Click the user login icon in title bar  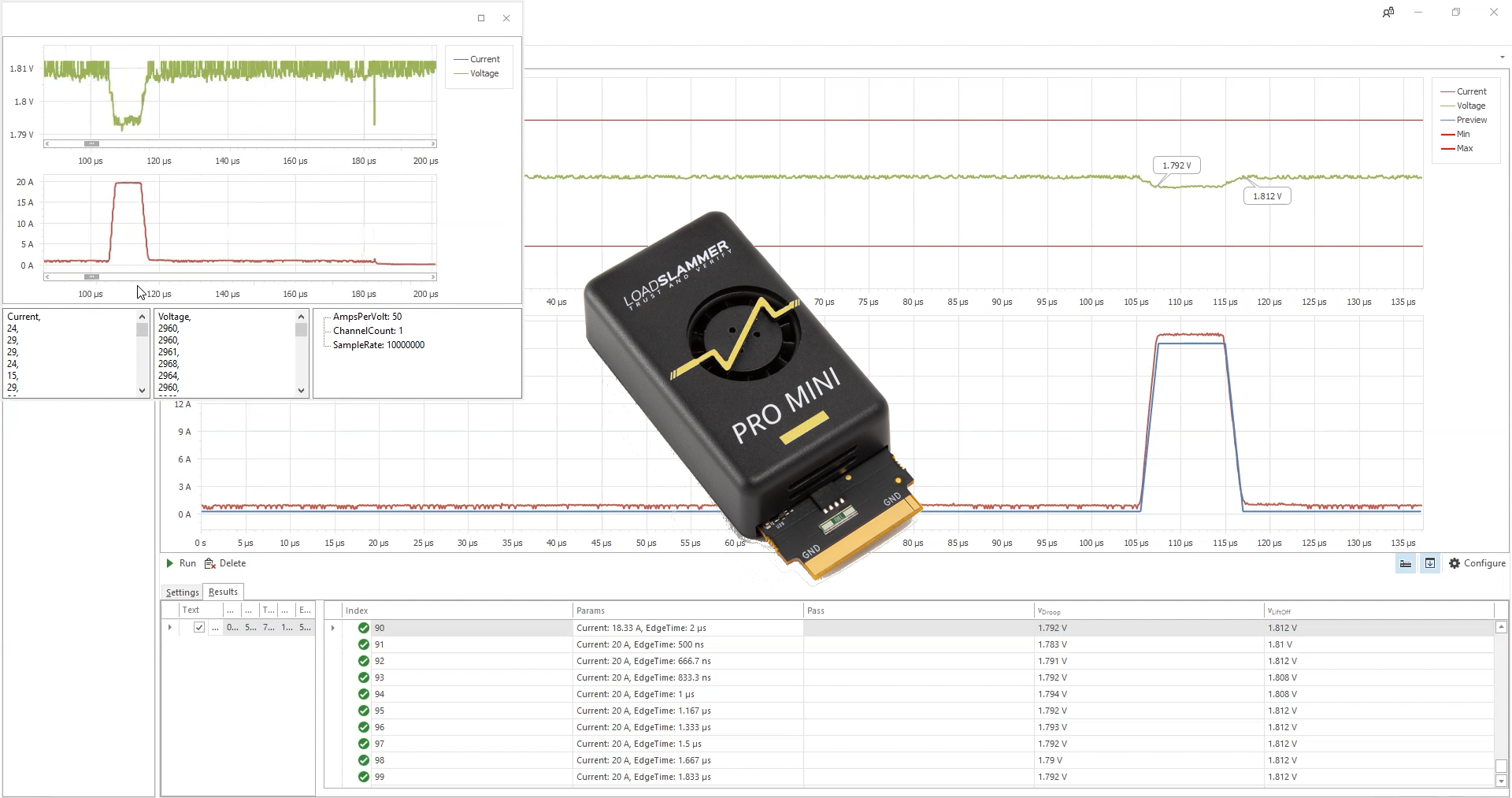[1388, 12]
